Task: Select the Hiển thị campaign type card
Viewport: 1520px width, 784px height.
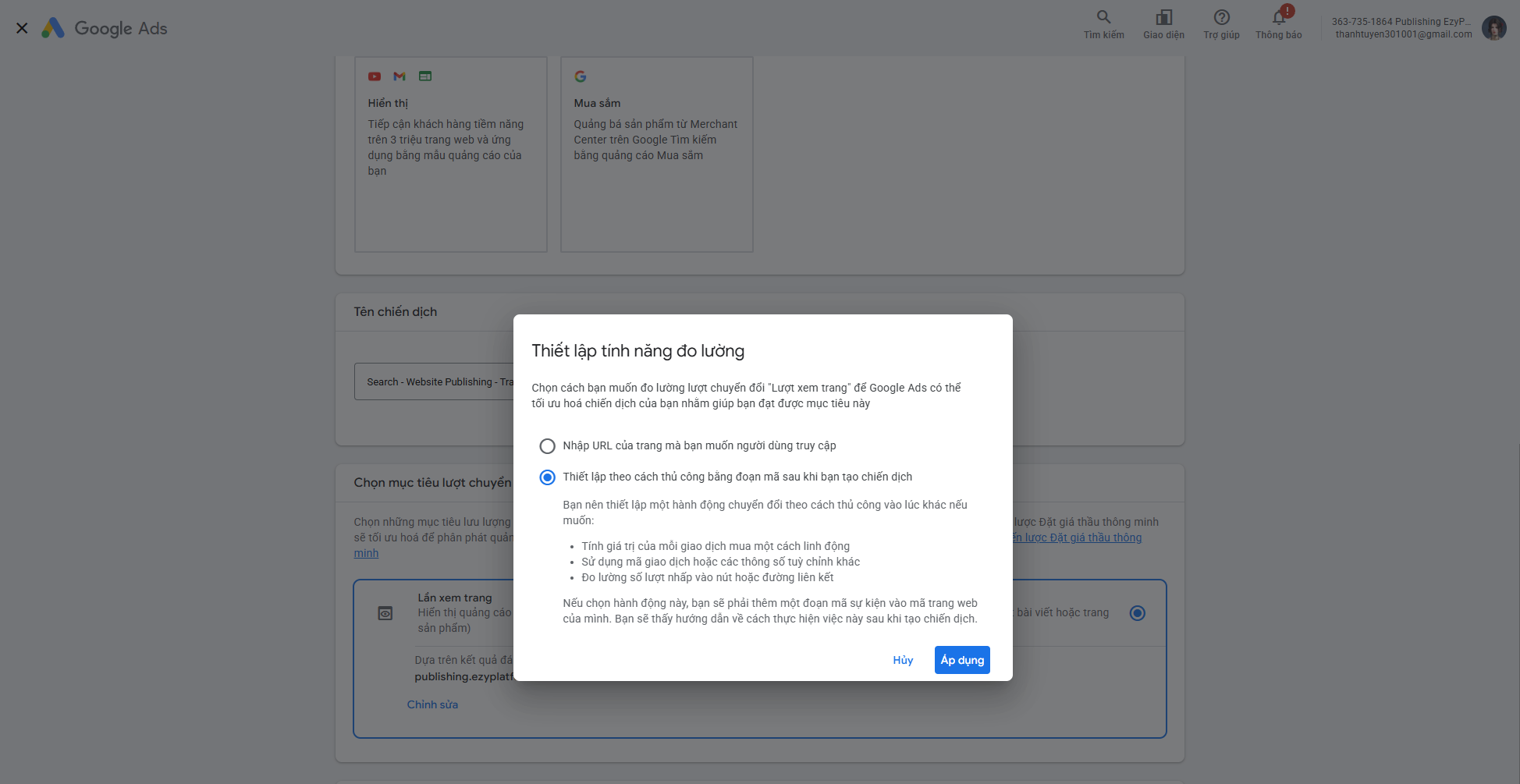Action: [451, 154]
